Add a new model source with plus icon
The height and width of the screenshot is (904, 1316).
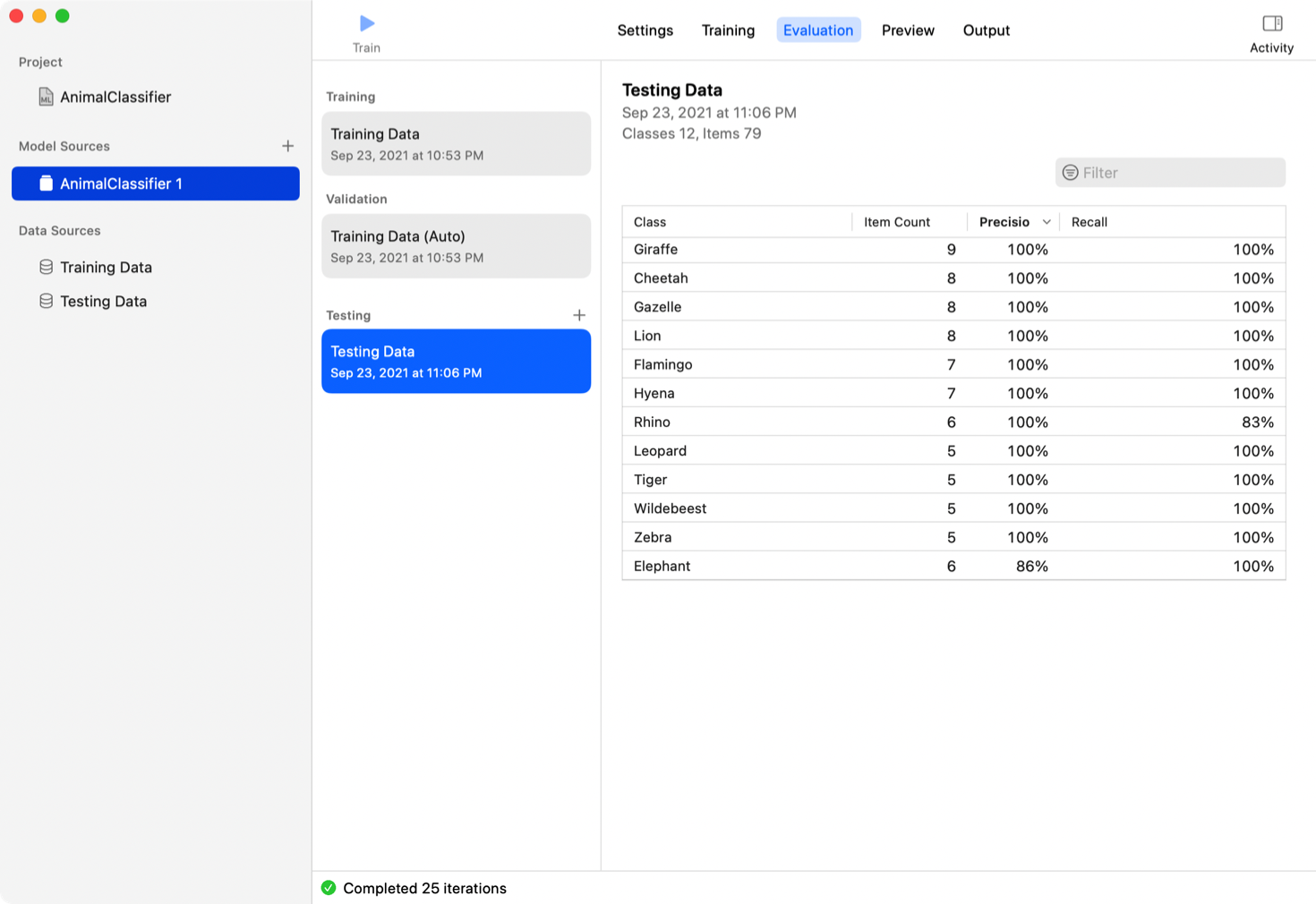(287, 146)
